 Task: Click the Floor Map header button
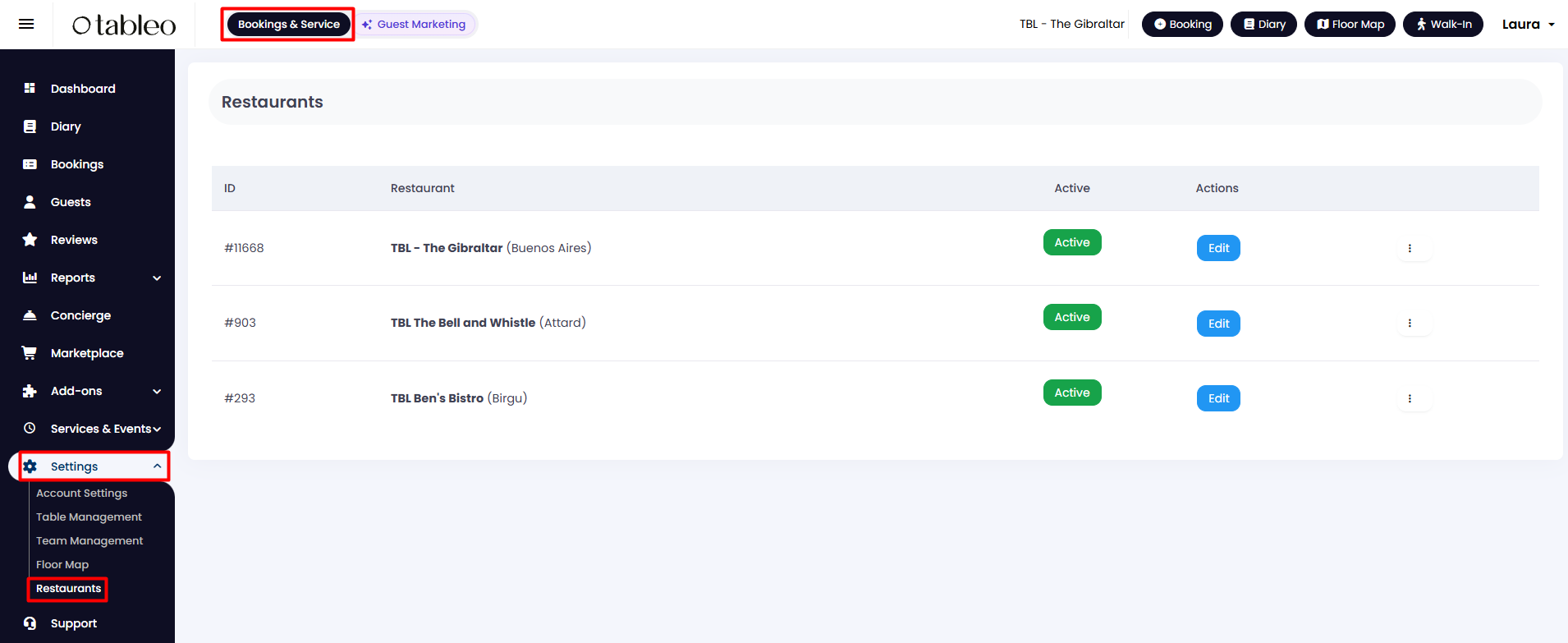coord(1350,25)
